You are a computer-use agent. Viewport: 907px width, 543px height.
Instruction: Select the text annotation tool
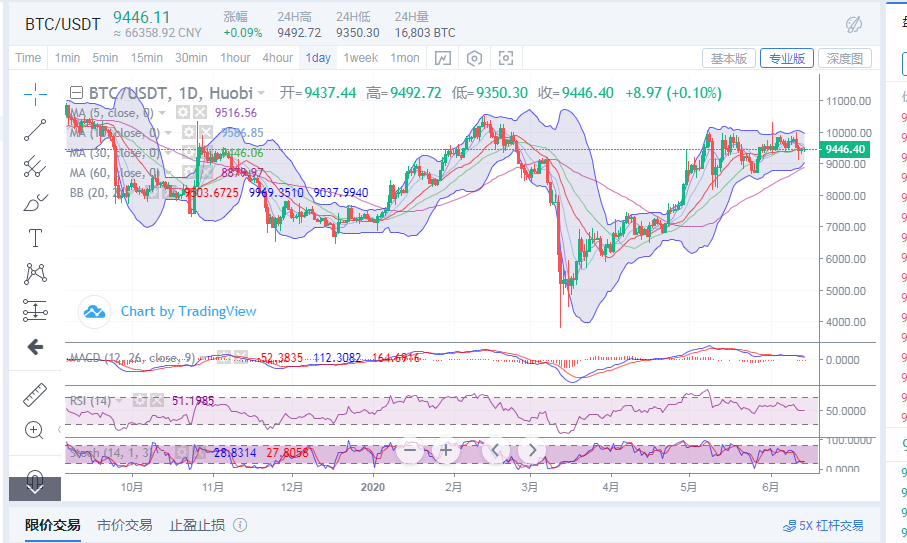[35, 238]
